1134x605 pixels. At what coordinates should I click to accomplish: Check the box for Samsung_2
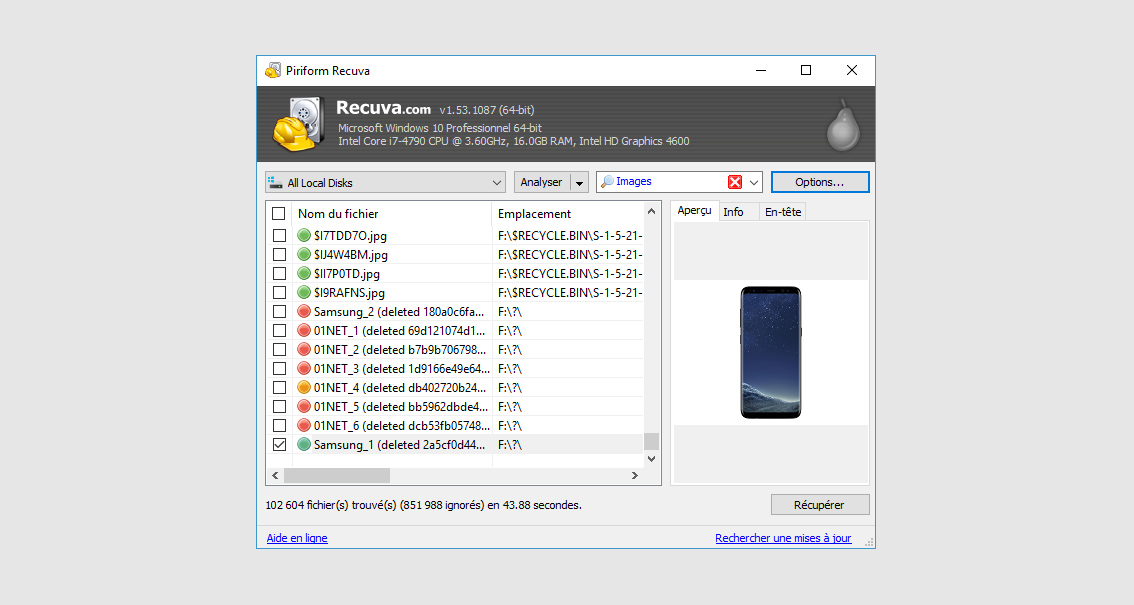tap(279, 312)
